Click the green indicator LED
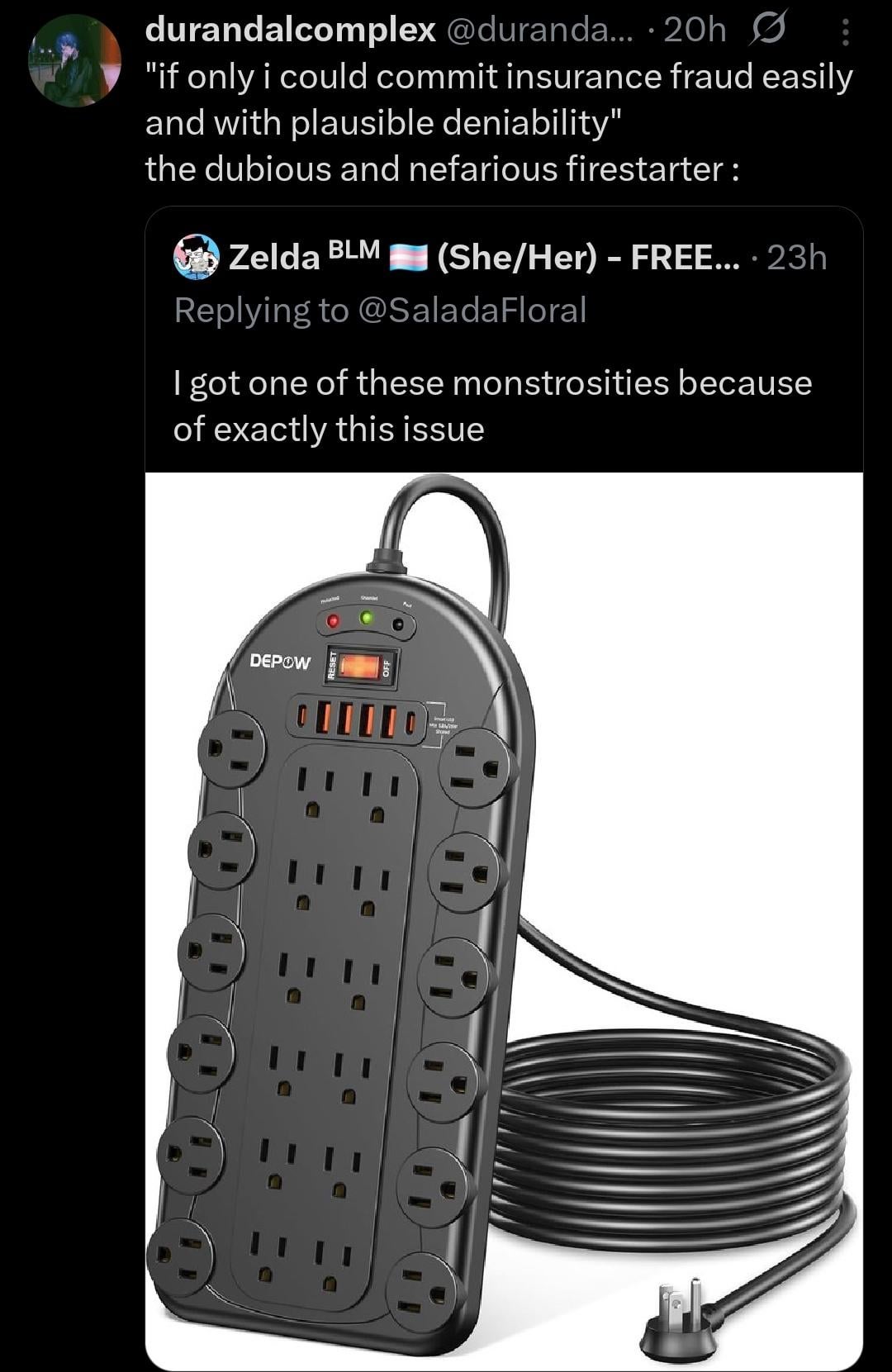 [x=367, y=617]
